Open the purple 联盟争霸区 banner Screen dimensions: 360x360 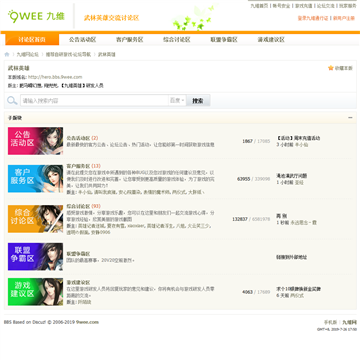(35, 257)
